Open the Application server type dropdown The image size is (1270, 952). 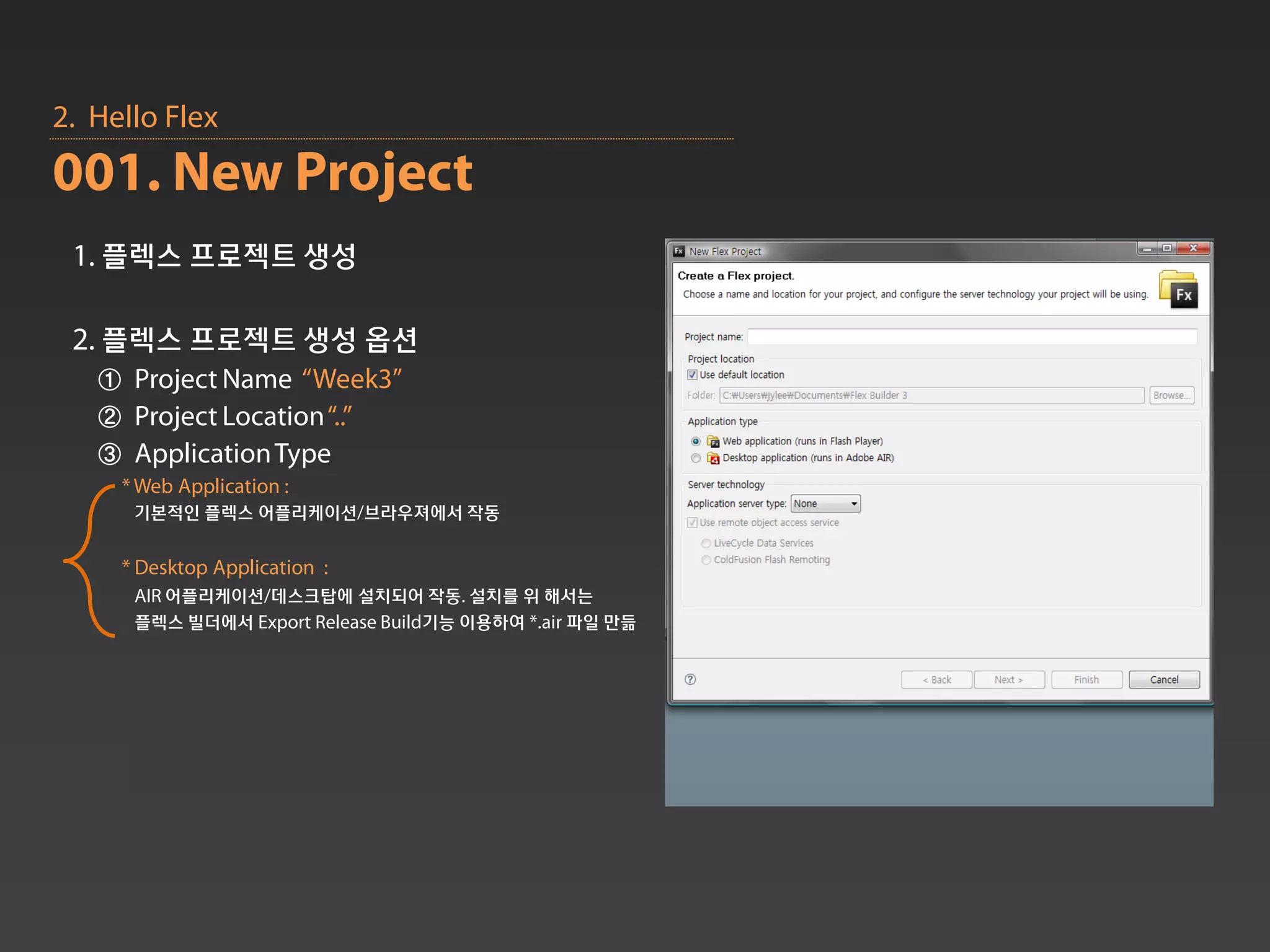[825, 504]
